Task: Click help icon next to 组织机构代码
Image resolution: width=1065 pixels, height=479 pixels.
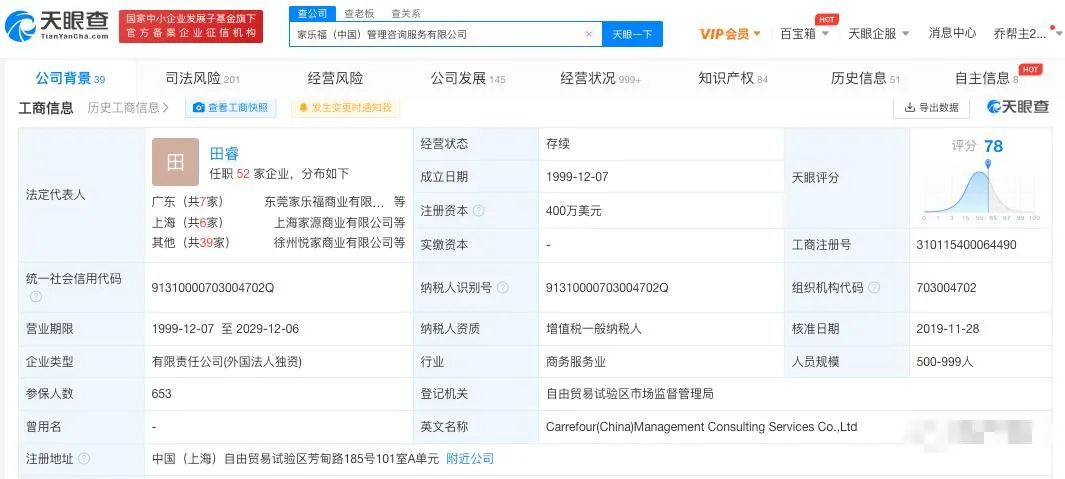Action: pos(874,287)
